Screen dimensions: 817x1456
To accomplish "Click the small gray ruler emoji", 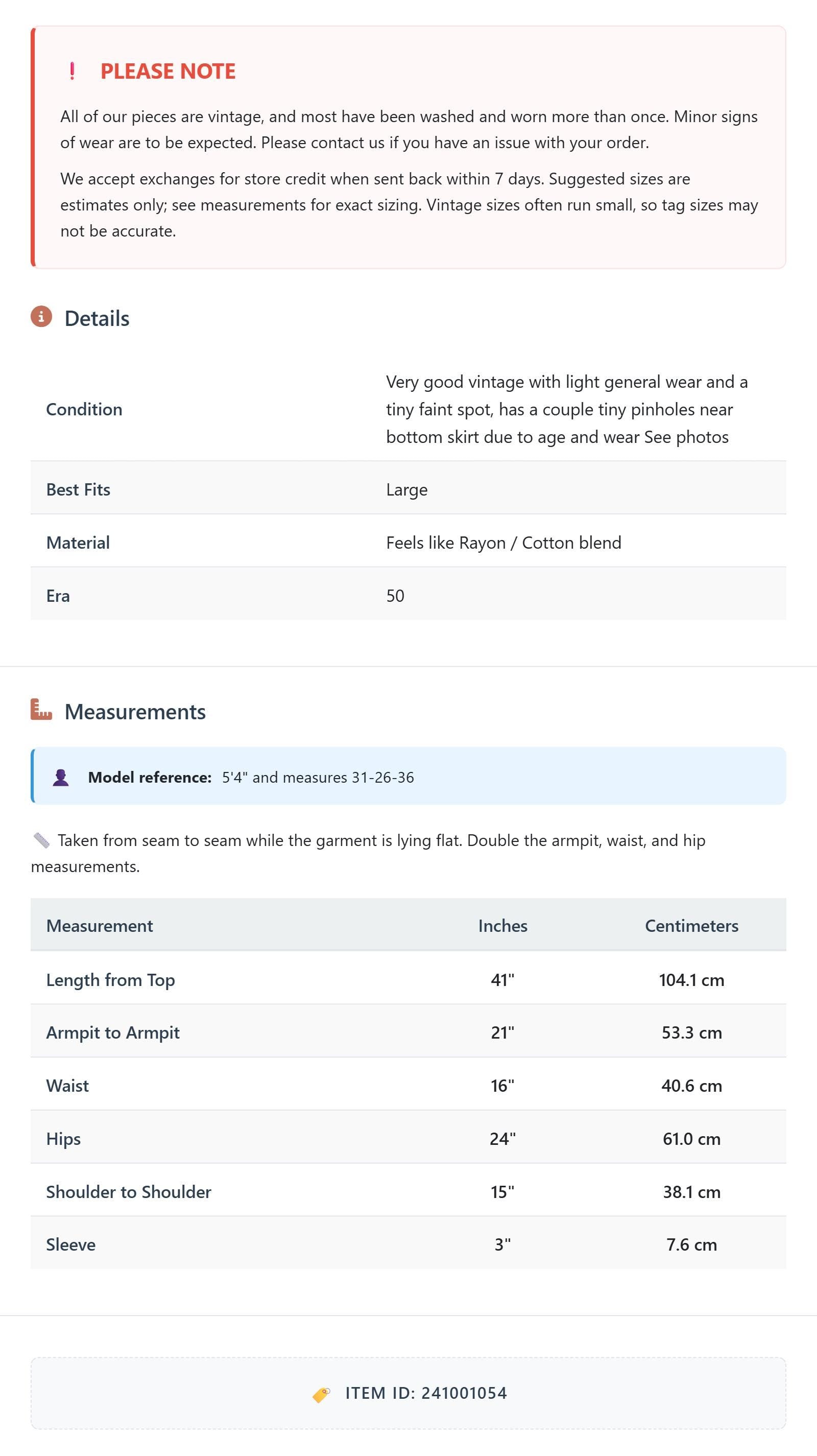I will 41,840.
